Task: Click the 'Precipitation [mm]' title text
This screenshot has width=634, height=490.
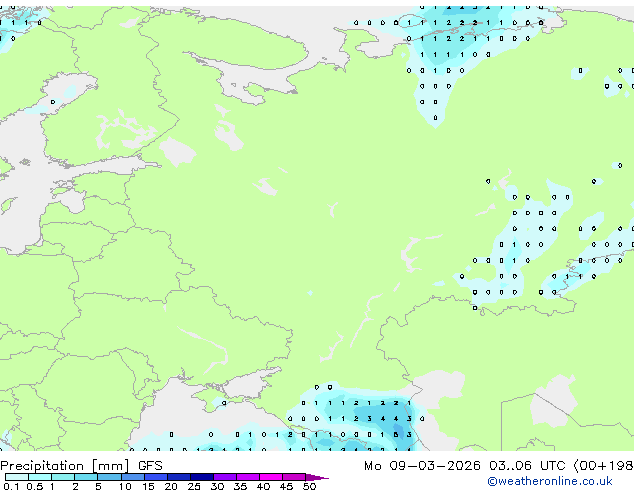Action: (65, 466)
